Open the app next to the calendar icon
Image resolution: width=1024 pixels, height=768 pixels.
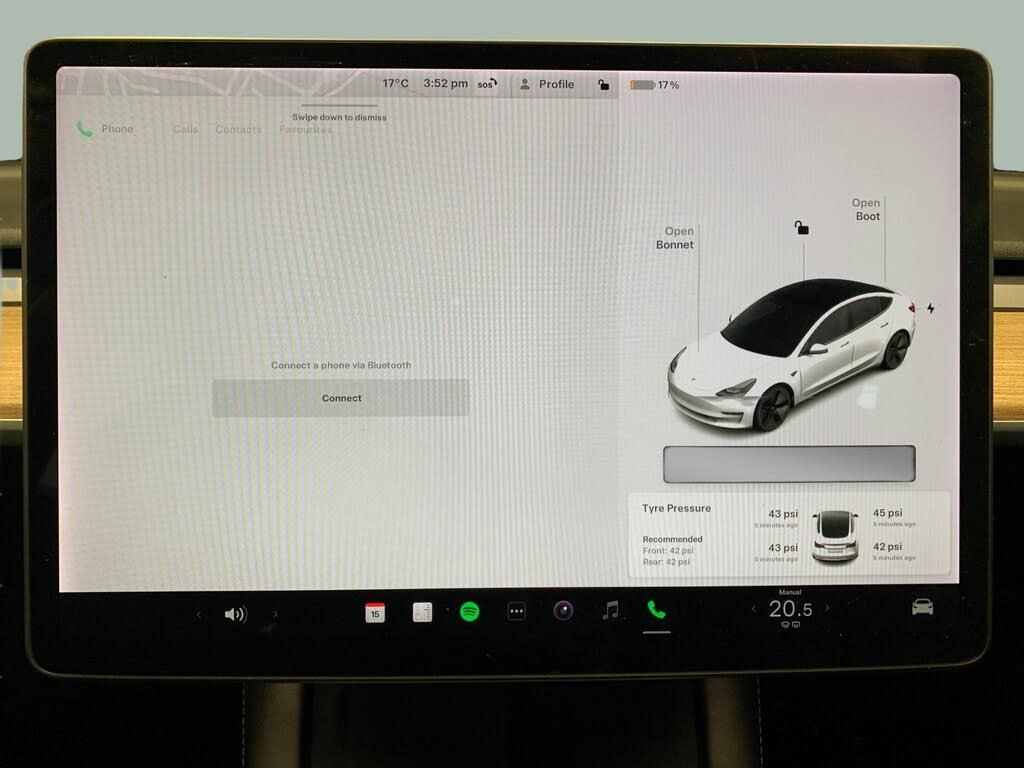423,613
